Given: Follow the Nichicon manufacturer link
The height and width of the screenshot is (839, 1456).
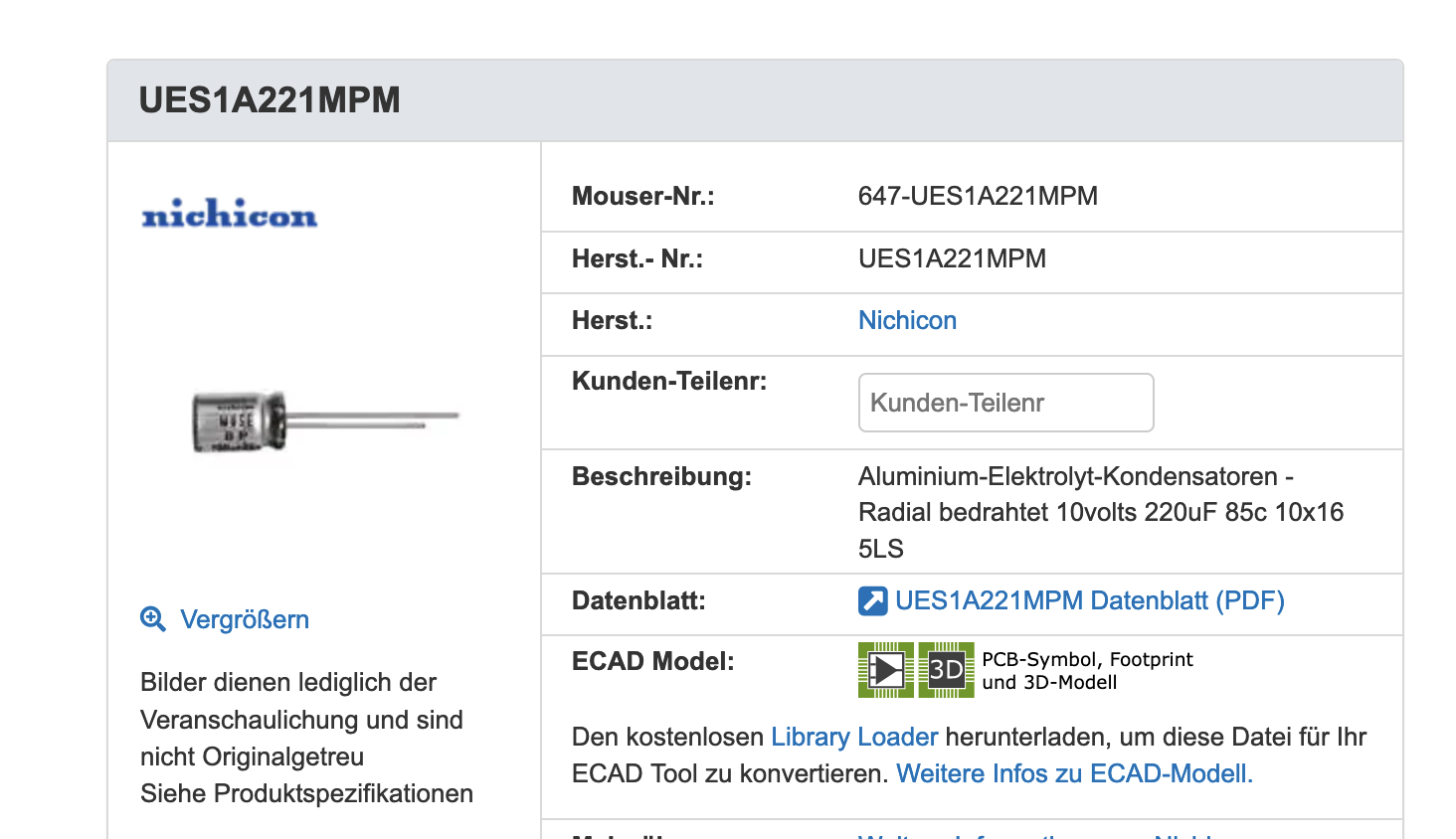Looking at the screenshot, I should point(907,320).
